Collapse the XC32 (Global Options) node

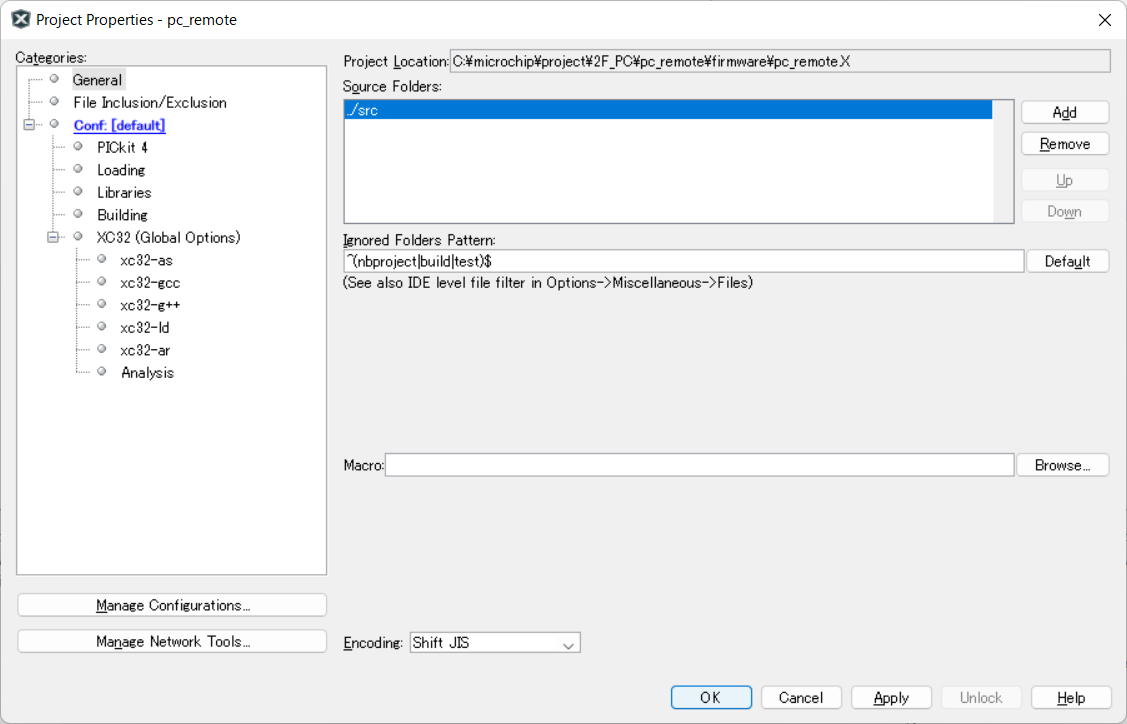[x=53, y=238]
